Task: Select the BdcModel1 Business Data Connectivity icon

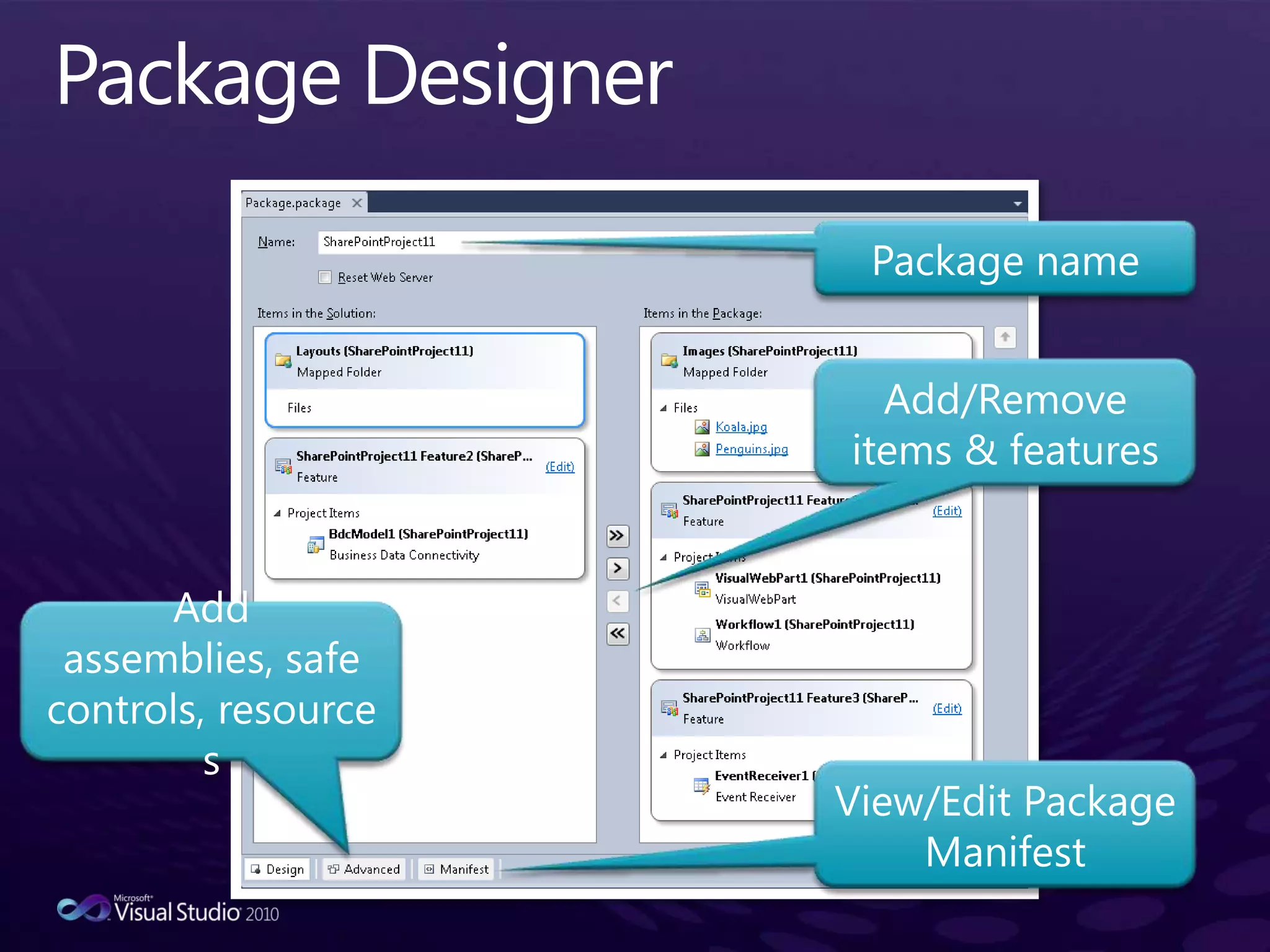Action: pyautogui.click(x=315, y=545)
